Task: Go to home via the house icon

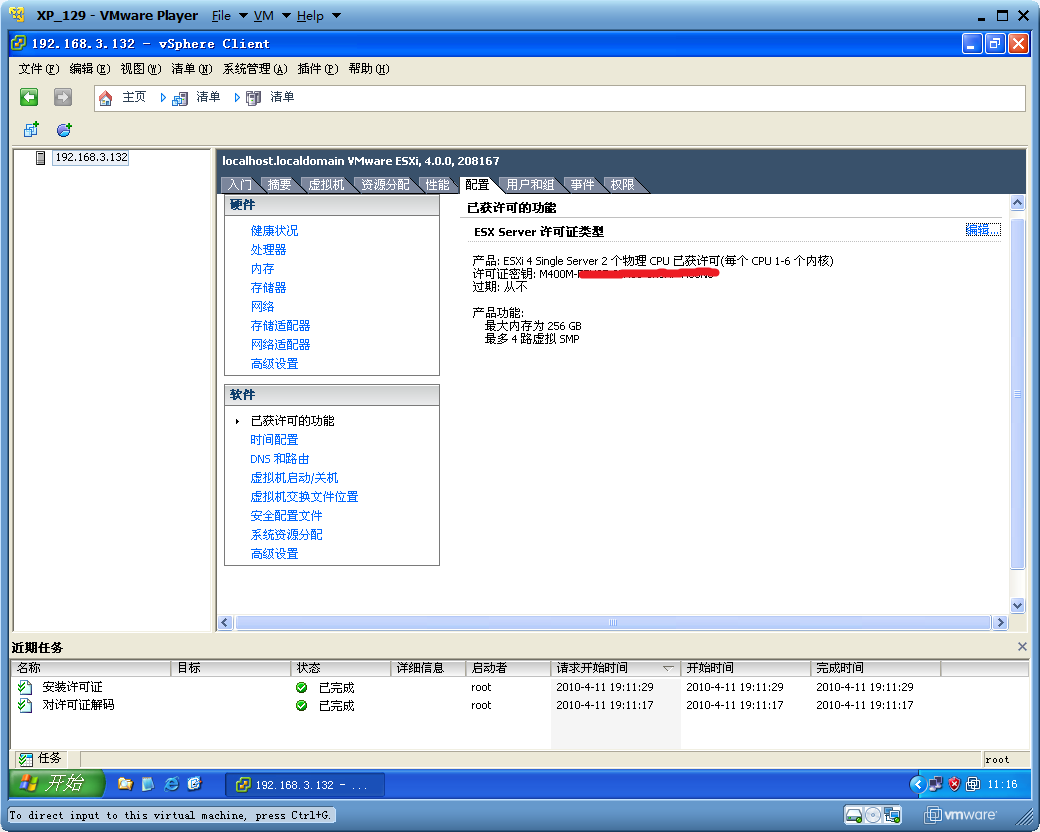Action: [x=105, y=98]
